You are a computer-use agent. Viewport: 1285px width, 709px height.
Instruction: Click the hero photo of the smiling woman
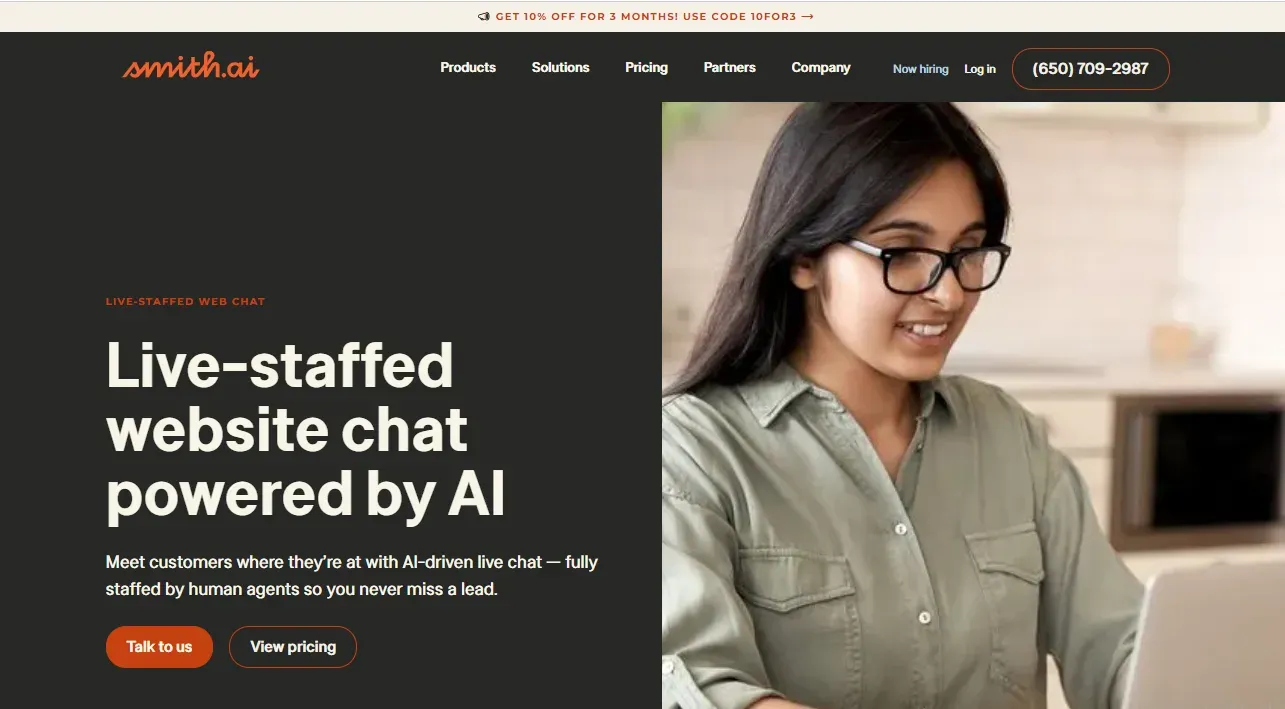tap(973, 405)
